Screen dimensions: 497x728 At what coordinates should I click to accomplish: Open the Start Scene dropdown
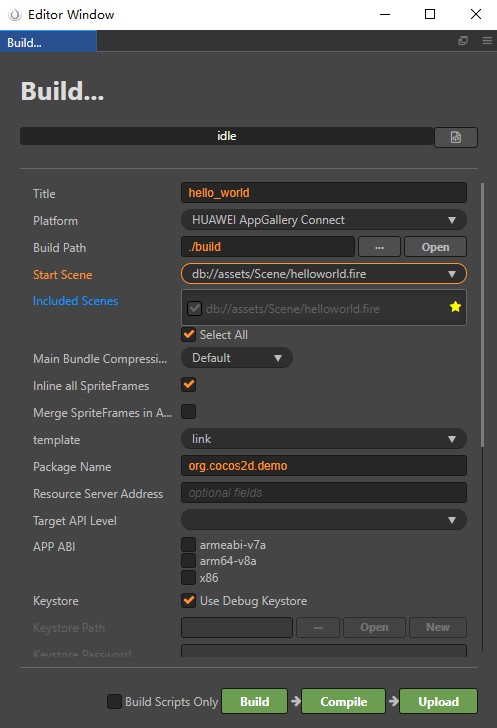click(x=324, y=274)
